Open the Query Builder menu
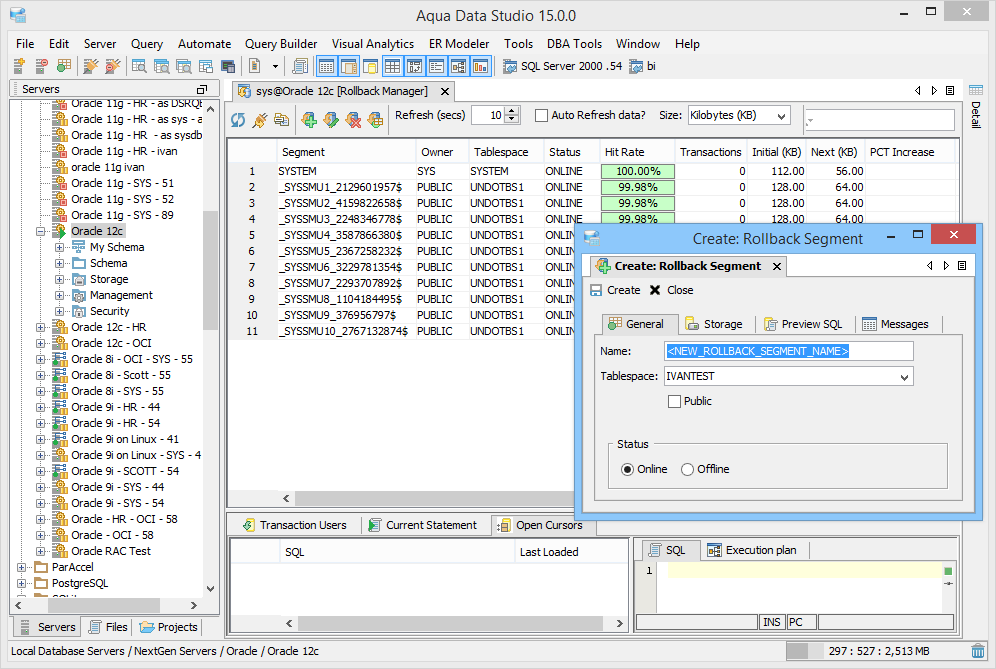The width and height of the screenshot is (996, 669). 281,44
